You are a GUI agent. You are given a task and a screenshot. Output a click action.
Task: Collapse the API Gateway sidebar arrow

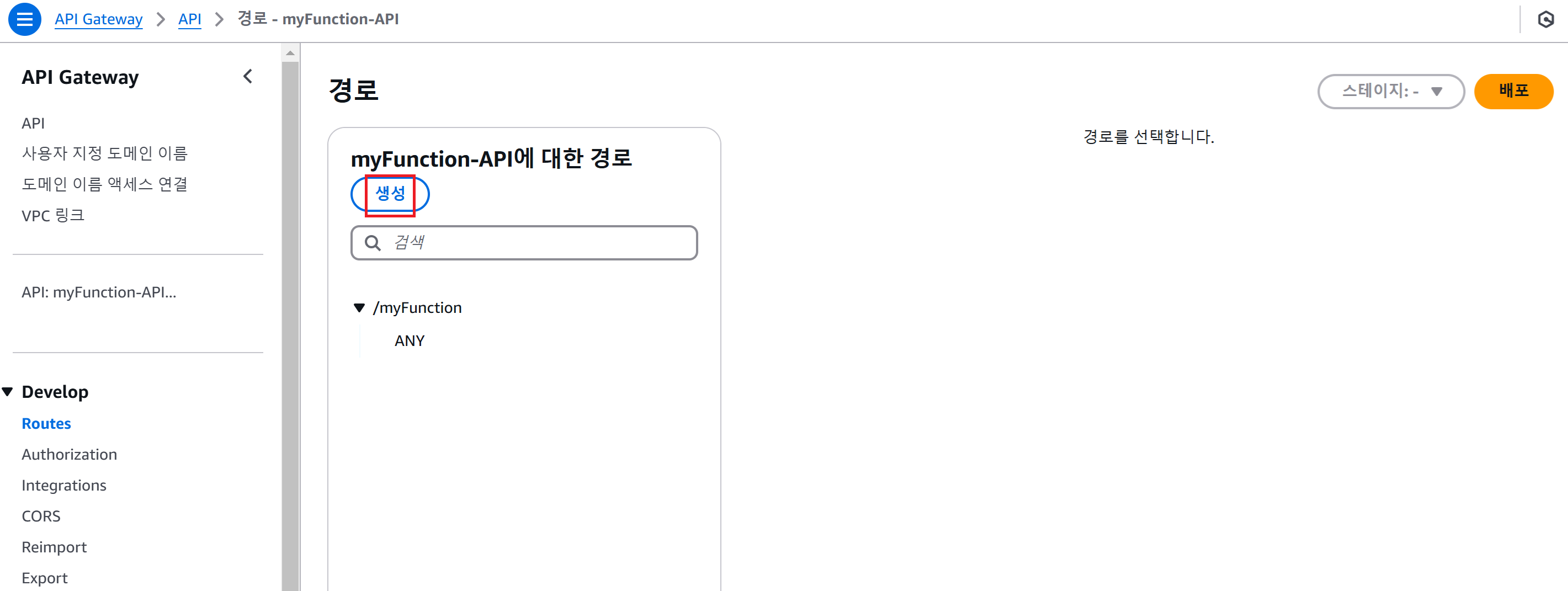tap(248, 77)
